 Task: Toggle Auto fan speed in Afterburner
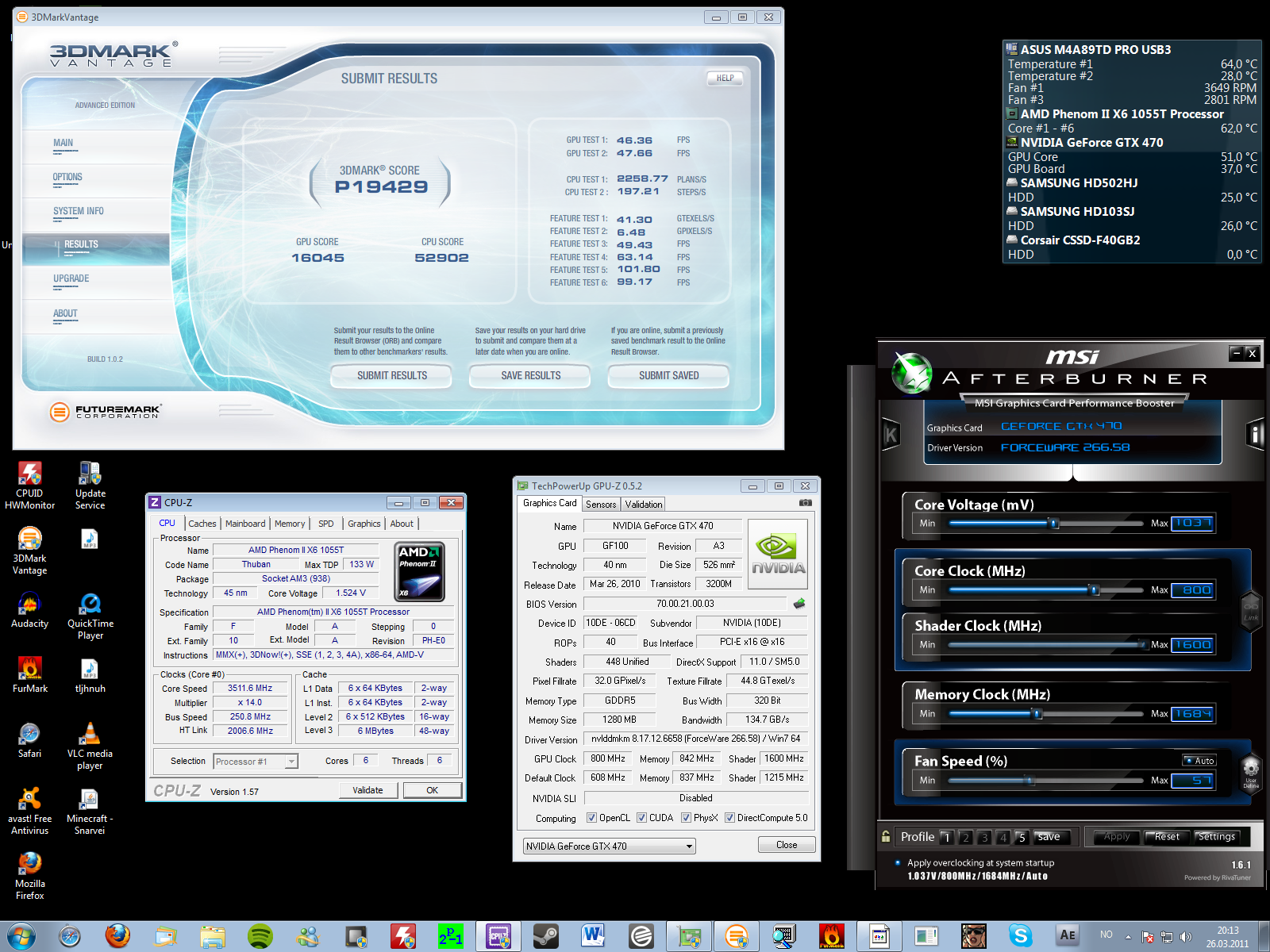click(x=1199, y=760)
